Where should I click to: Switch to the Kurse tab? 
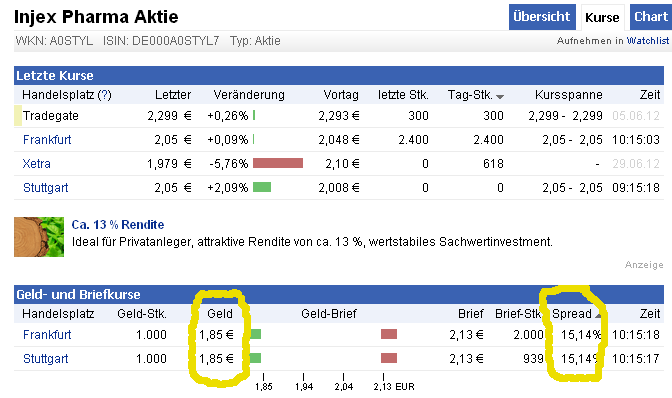click(x=602, y=18)
